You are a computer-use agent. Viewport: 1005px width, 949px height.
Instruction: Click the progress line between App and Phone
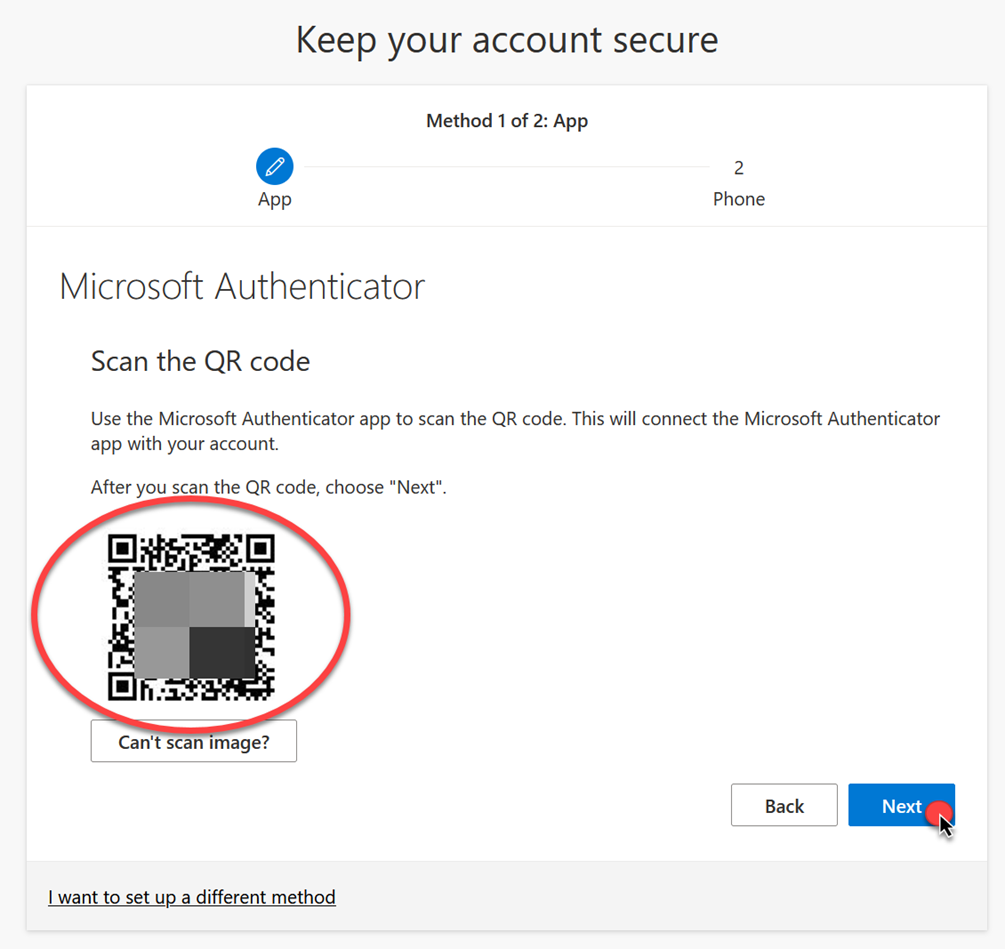click(x=500, y=167)
